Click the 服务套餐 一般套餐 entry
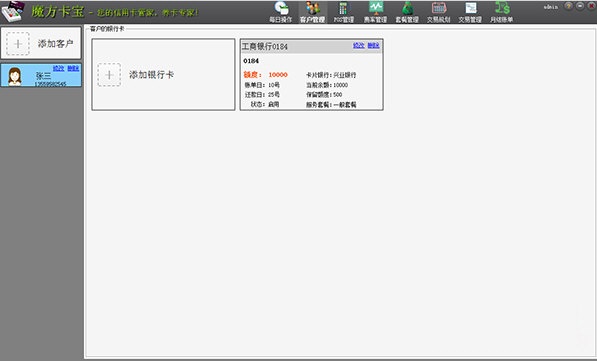This screenshot has width=597, height=362. click(x=331, y=105)
